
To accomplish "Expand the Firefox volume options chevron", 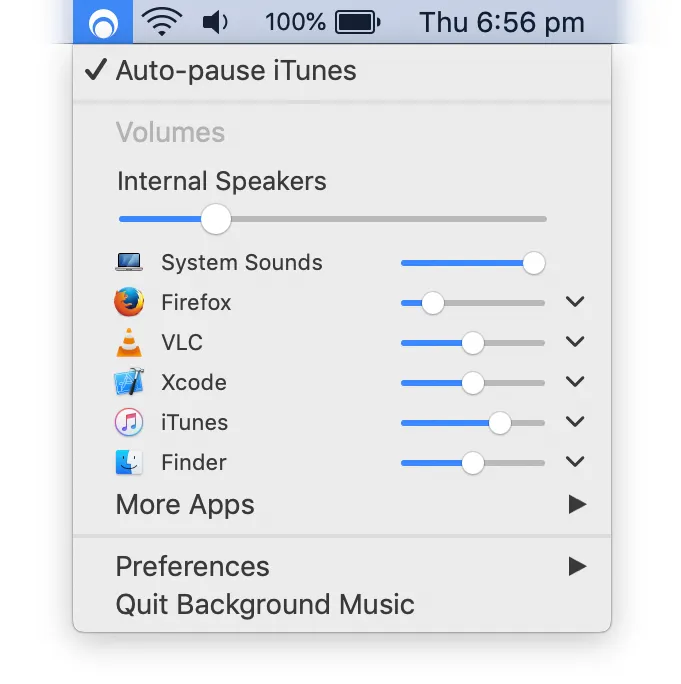I will [574, 302].
